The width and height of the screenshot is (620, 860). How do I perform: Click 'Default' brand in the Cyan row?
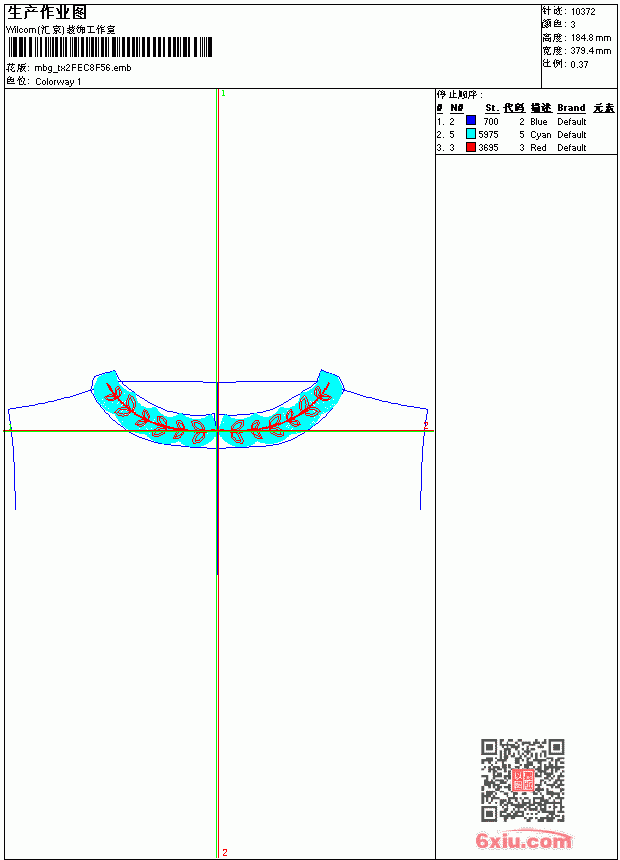pos(572,134)
